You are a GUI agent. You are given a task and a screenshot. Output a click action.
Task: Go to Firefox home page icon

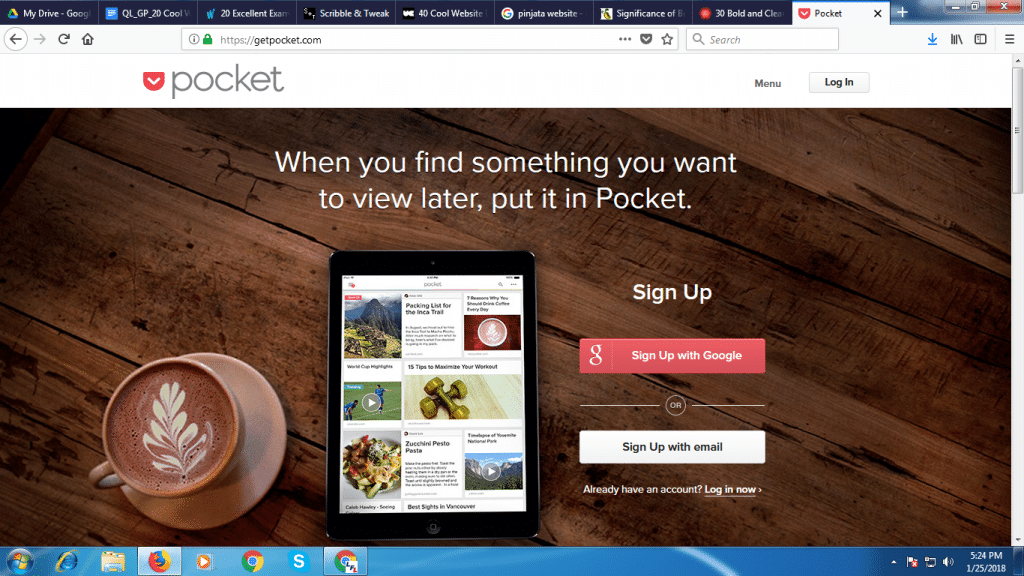point(88,39)
